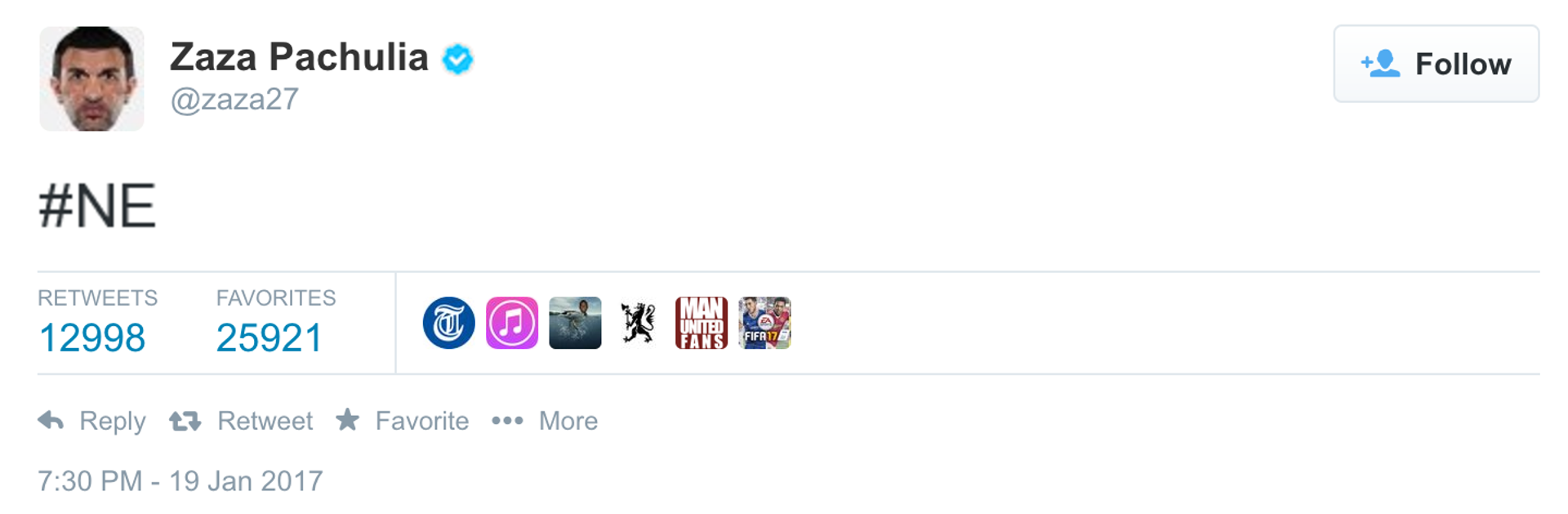Expand the More options ellipsis
1568x514 pixels.
(507, 421)
